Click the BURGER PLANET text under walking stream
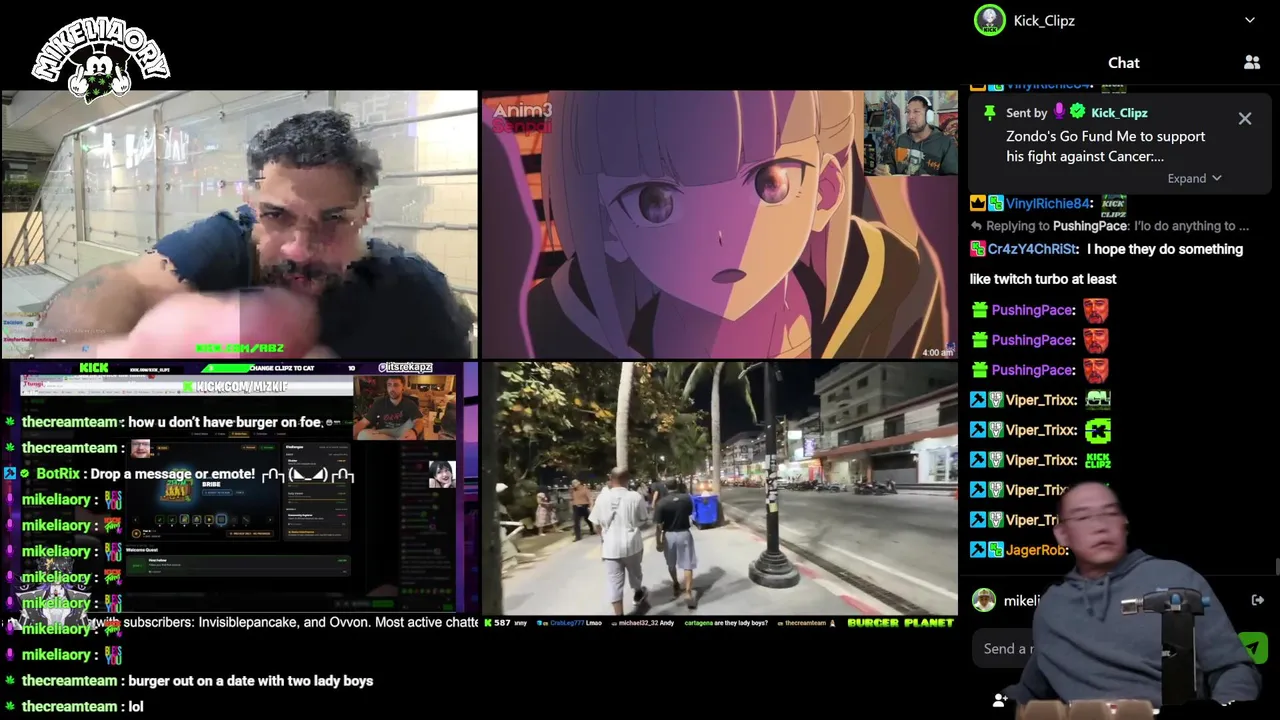Viewport: 1280px width, 720px height. pos(900,623)
